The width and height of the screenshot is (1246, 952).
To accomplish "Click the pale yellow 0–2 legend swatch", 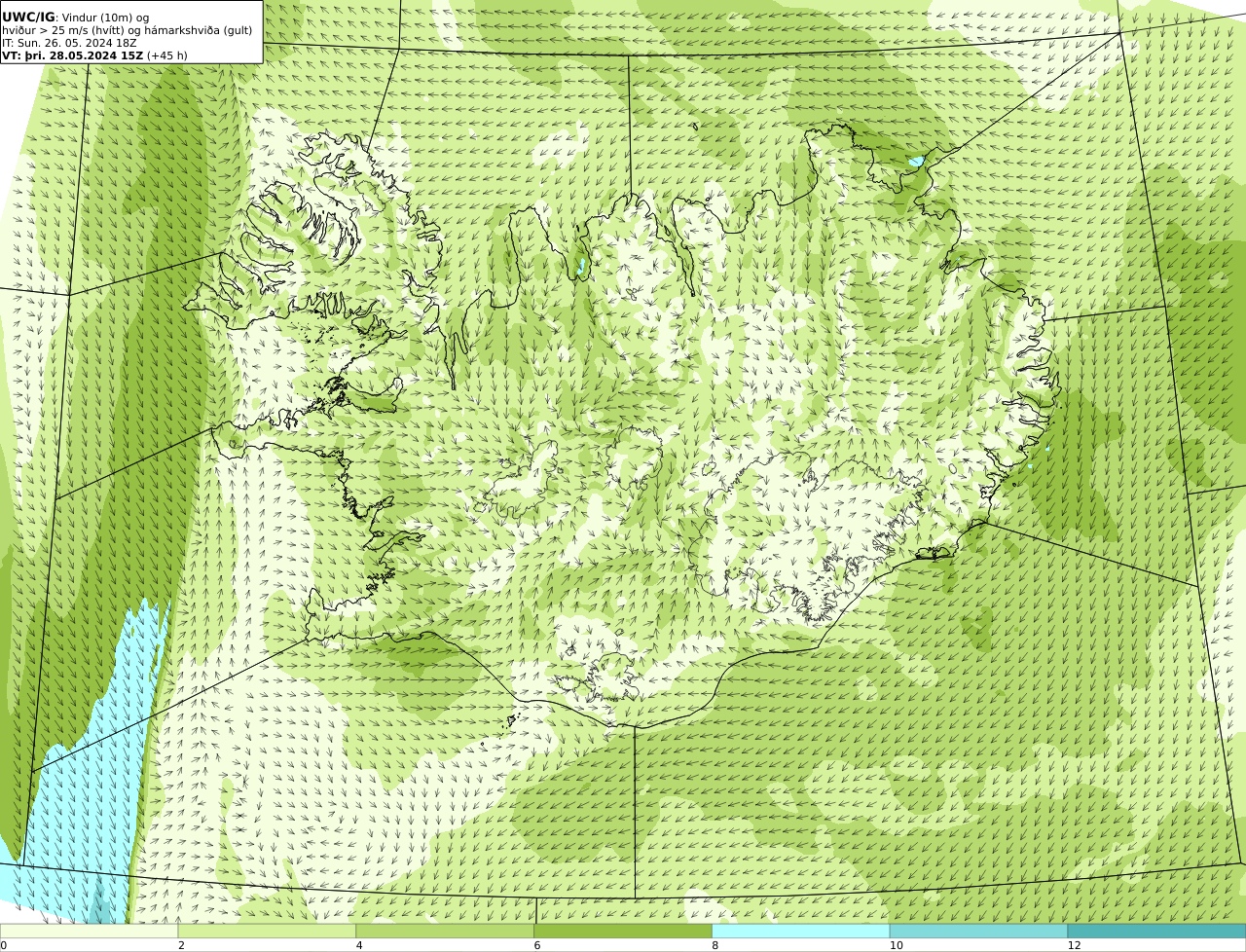I will [90, 932].
